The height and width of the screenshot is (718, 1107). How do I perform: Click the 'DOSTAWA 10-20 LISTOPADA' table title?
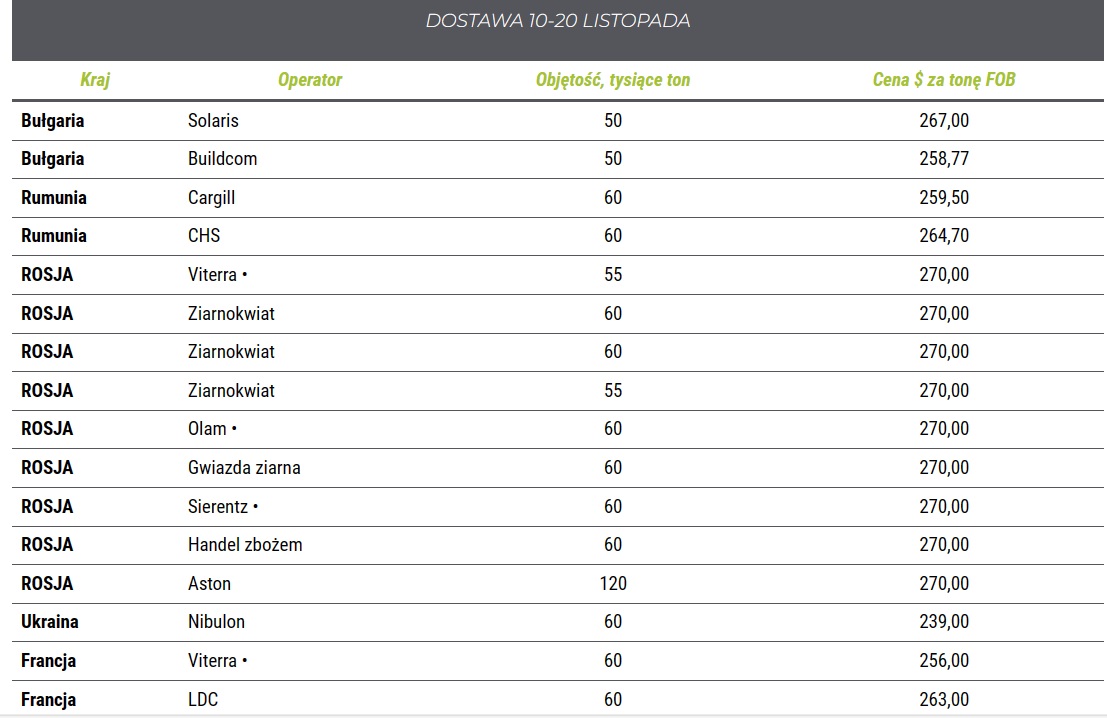(558, 20)
